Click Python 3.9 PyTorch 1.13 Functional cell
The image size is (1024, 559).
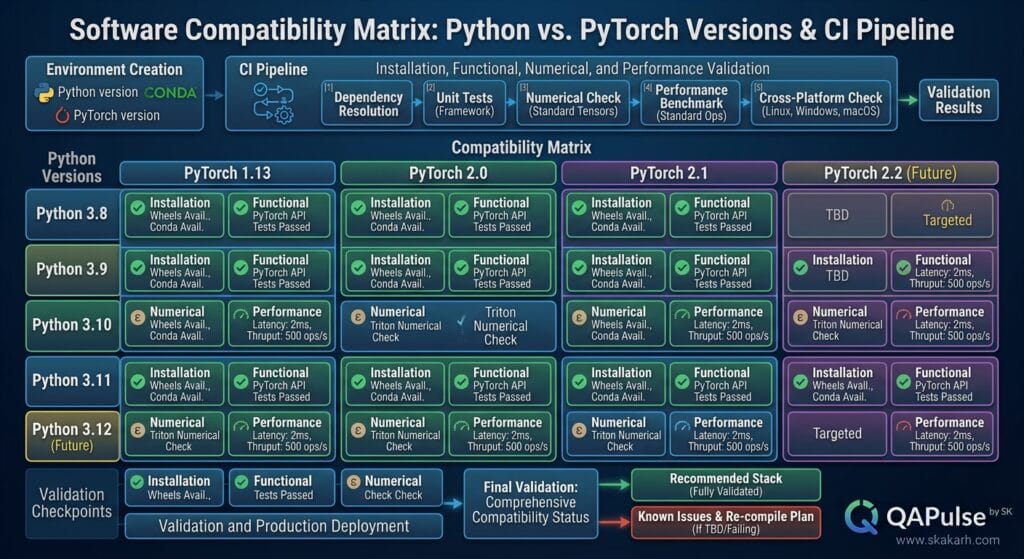tap(281, 270)
